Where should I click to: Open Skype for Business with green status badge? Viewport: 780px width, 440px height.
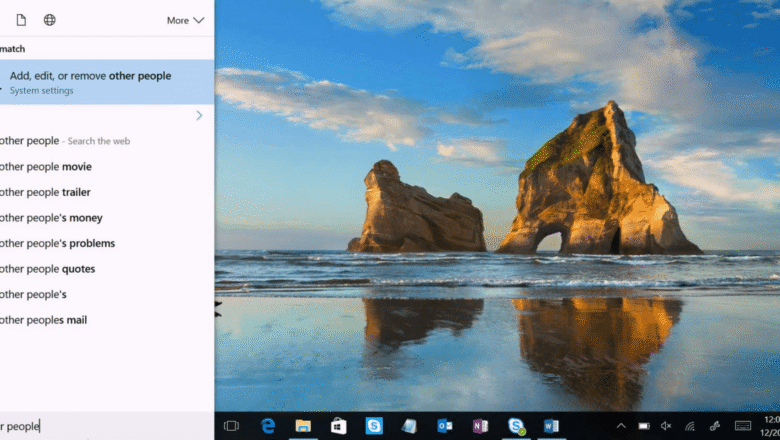coord(516,426)
